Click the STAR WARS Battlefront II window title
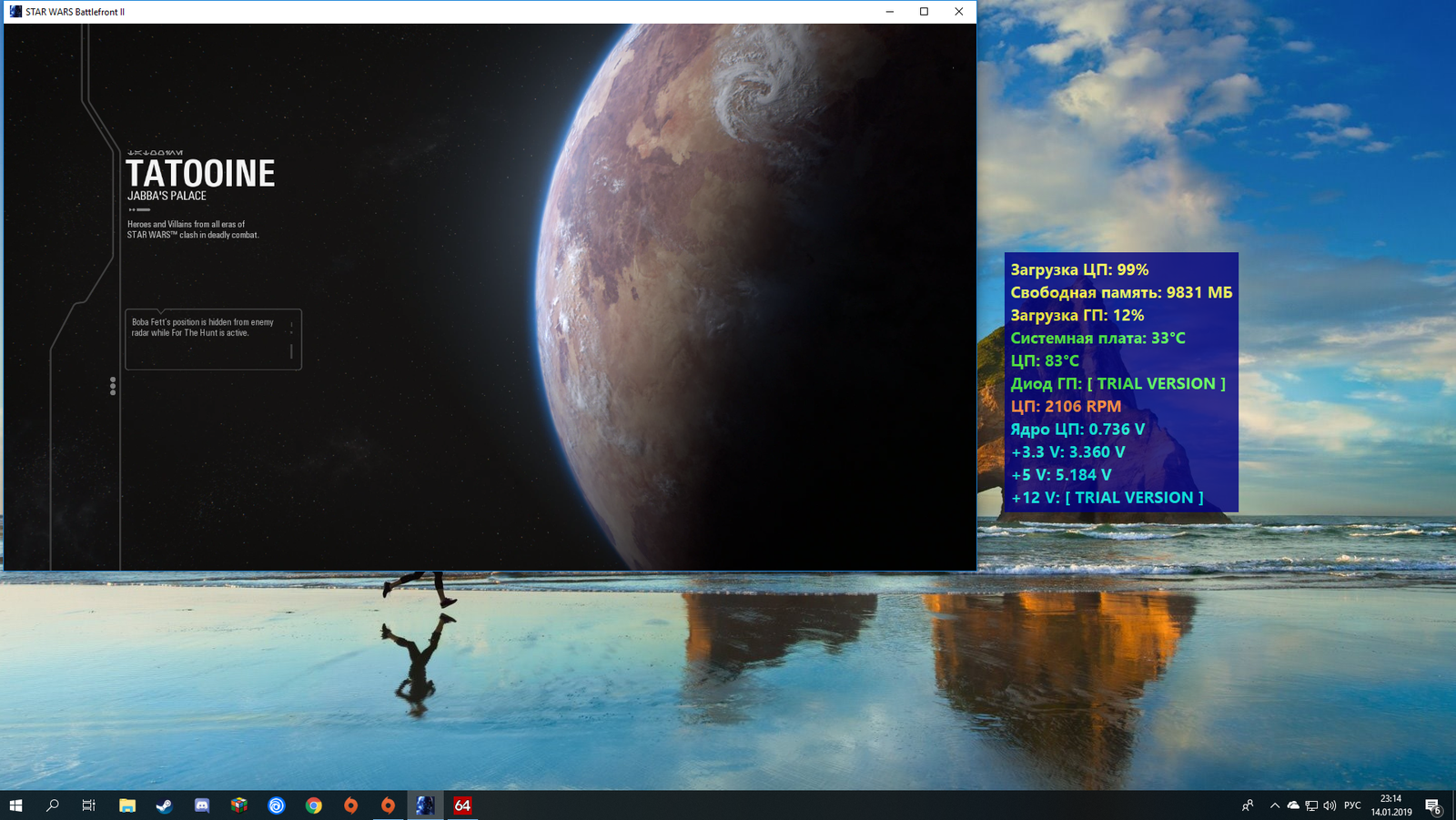The height and width of the screenshot is (820, 1456). (76, 12)
